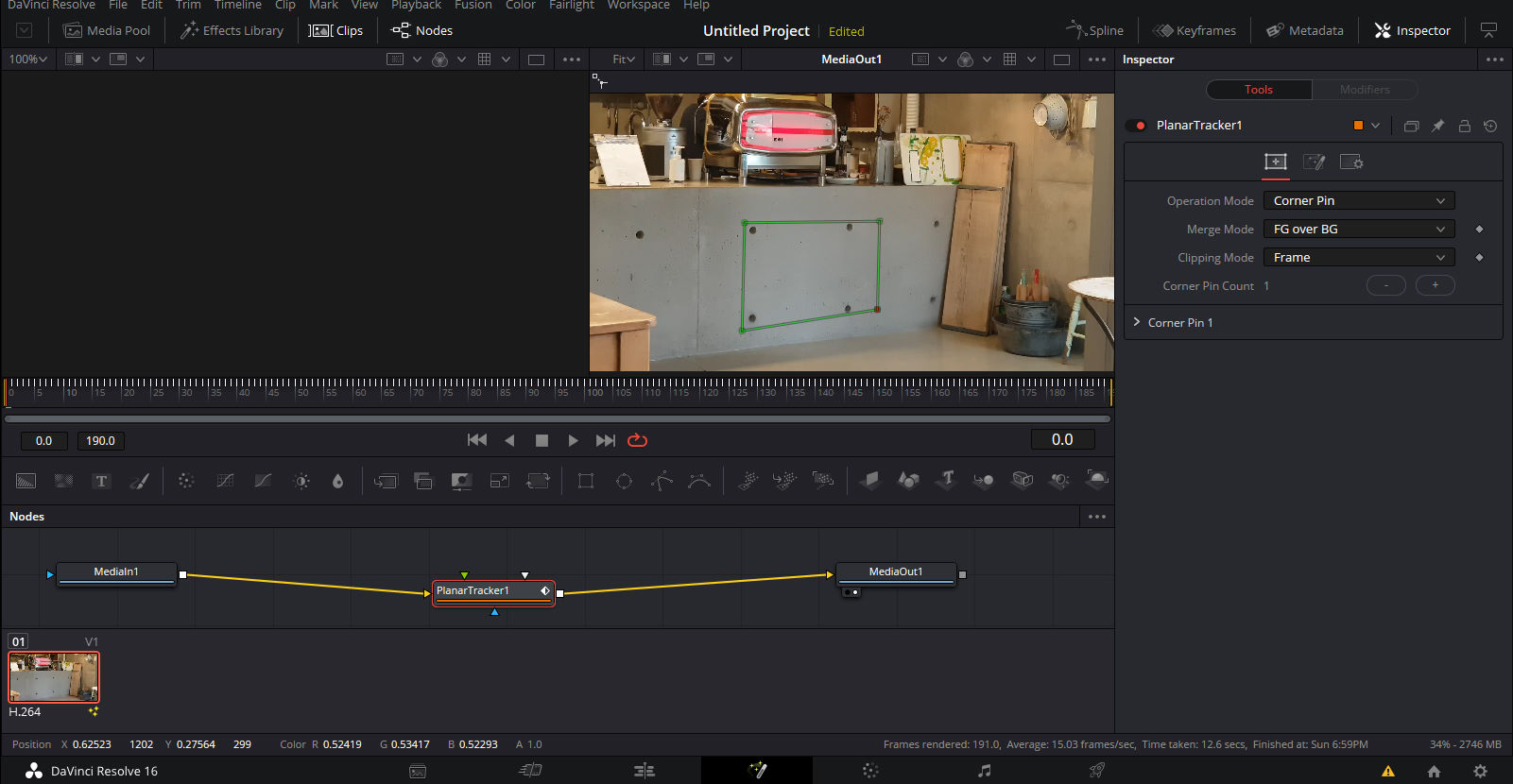Open the Fusion menu
Viewport: 1513px width, 784px height.
pos(473,6)
